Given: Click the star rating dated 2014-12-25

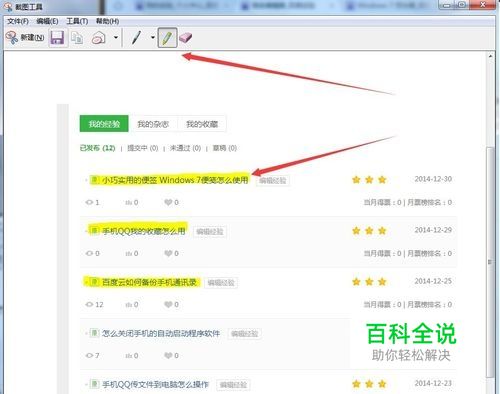Looking at the screenshot, I should tap(369, 282).
